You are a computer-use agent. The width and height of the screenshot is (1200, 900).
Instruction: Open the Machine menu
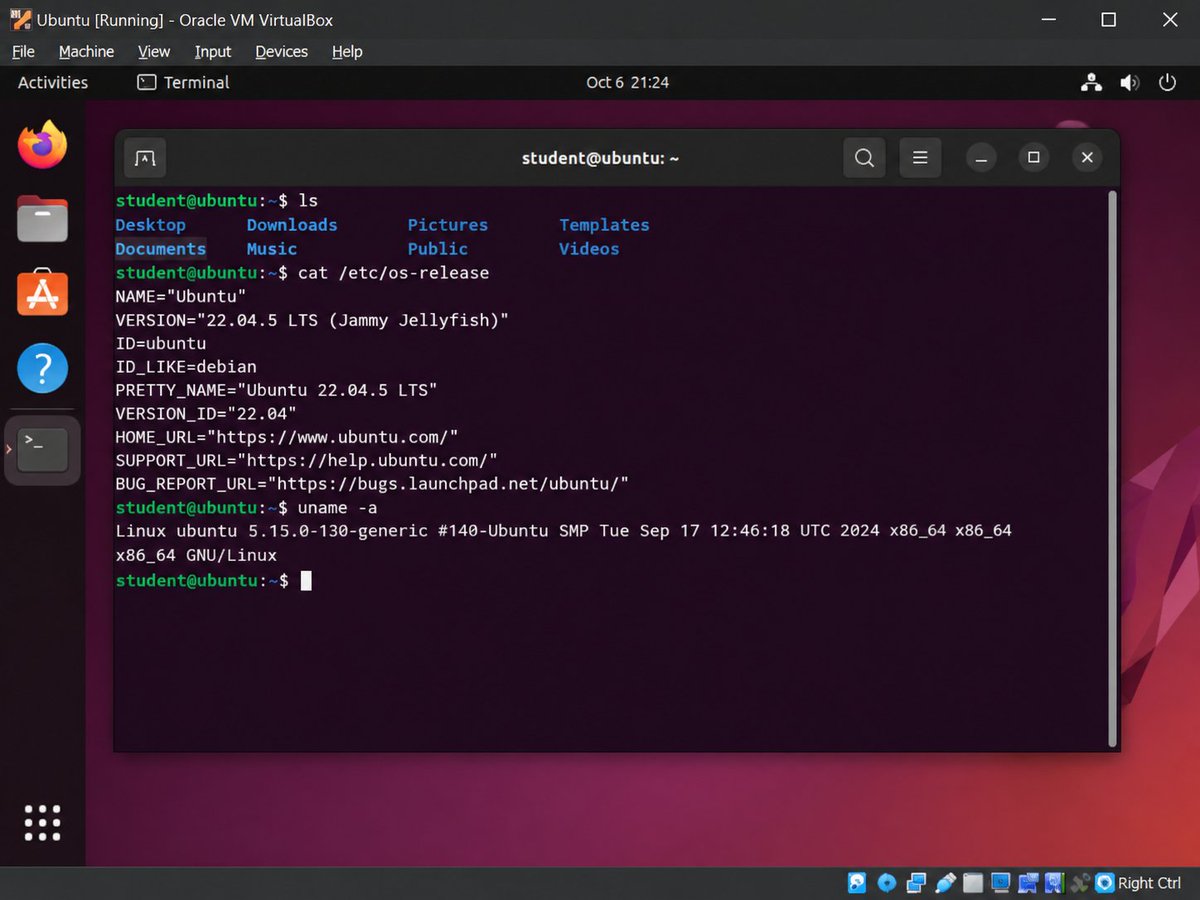pos(86,51)
